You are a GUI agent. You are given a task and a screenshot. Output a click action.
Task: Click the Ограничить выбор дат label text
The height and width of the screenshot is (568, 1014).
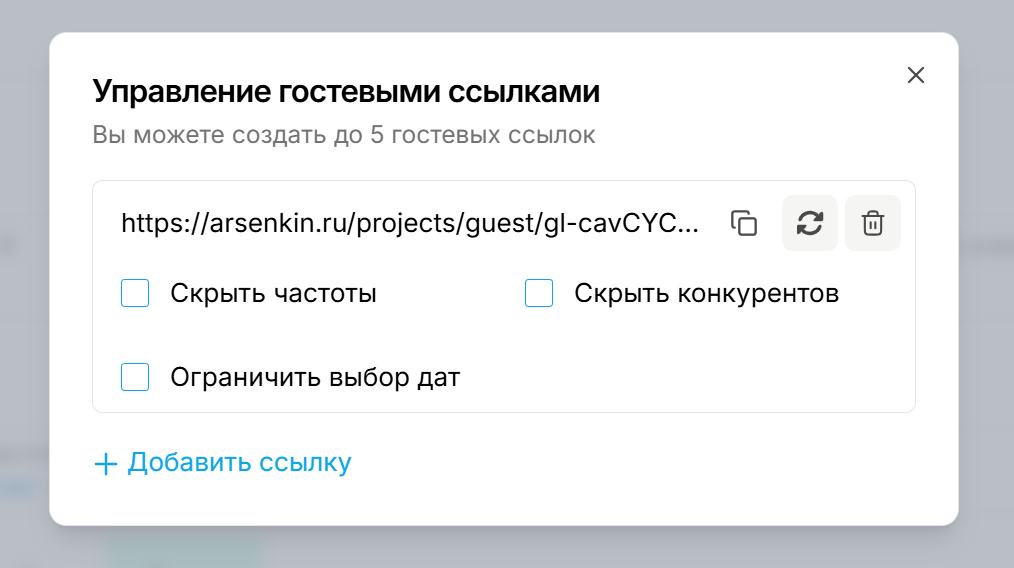coord(315,378)
